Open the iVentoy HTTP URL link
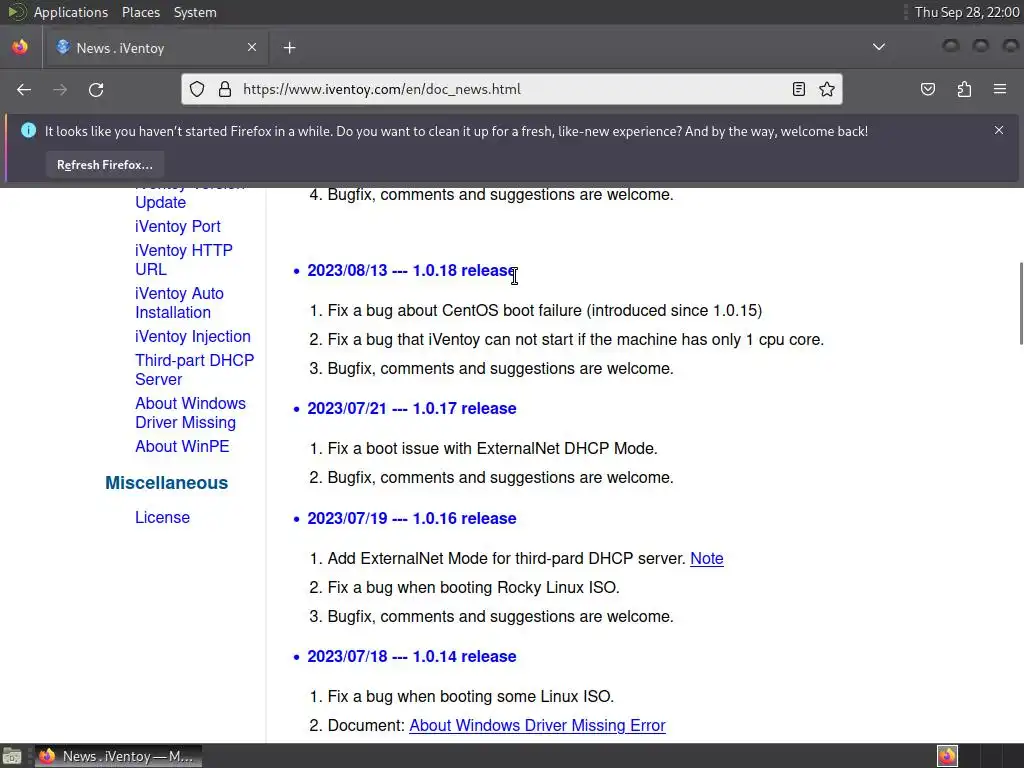Viewport: 1024px width, 768px height. click(184, 260)
